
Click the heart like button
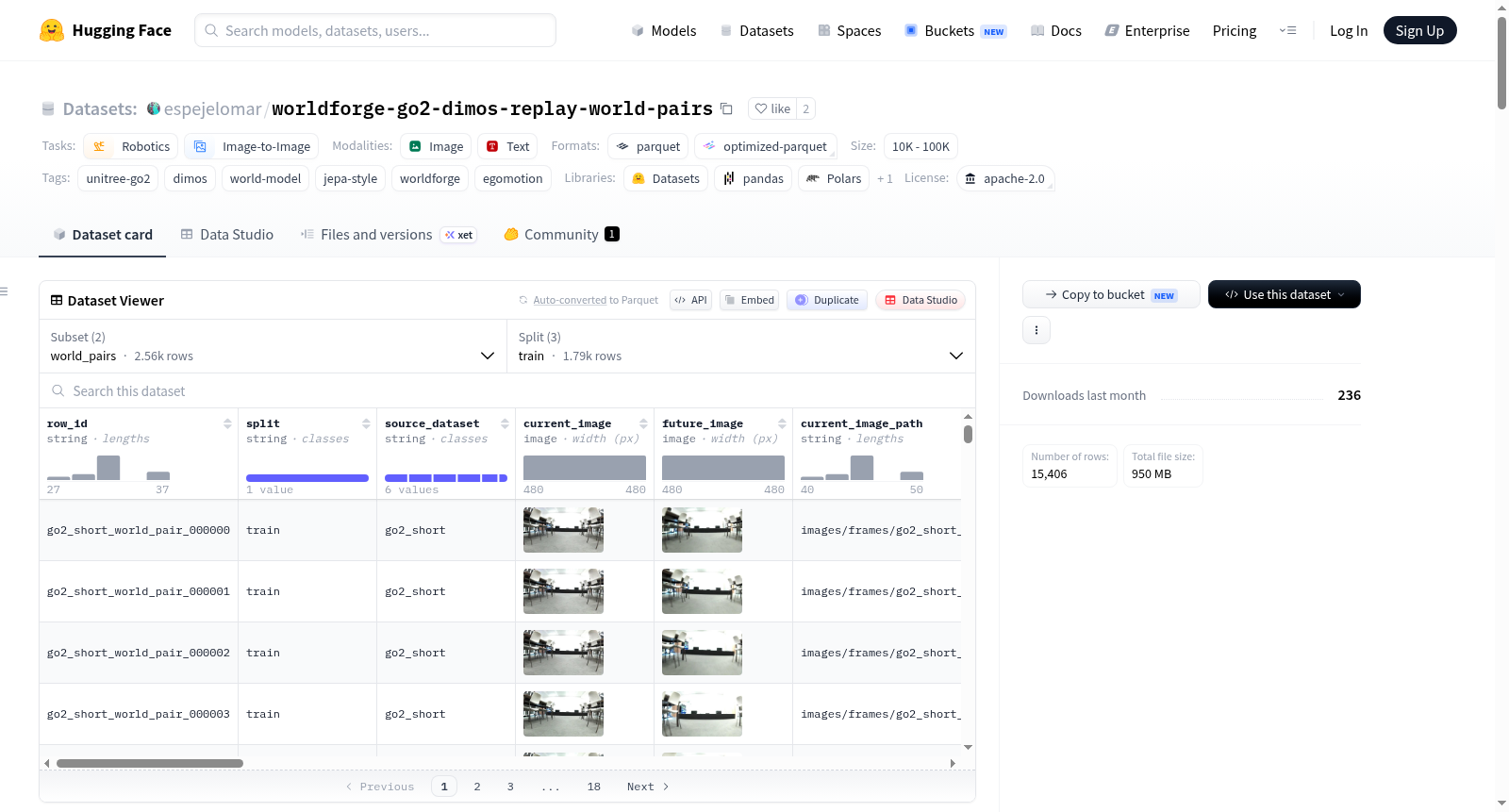click(x=772, y=108)
